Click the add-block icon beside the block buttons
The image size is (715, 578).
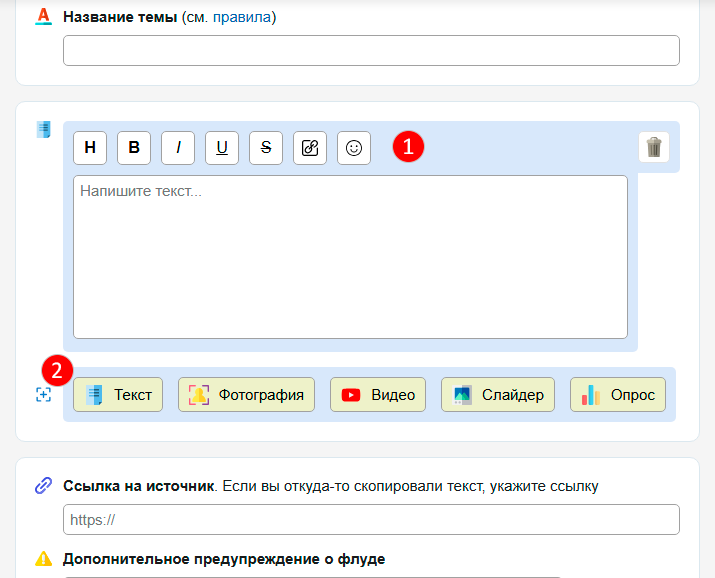click(x=43, y=395)
